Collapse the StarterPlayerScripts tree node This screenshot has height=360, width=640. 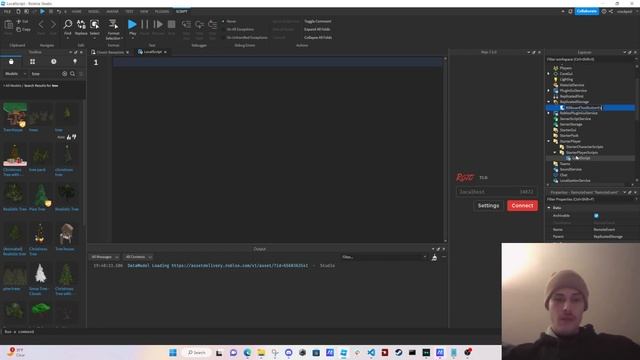point(555,152)
